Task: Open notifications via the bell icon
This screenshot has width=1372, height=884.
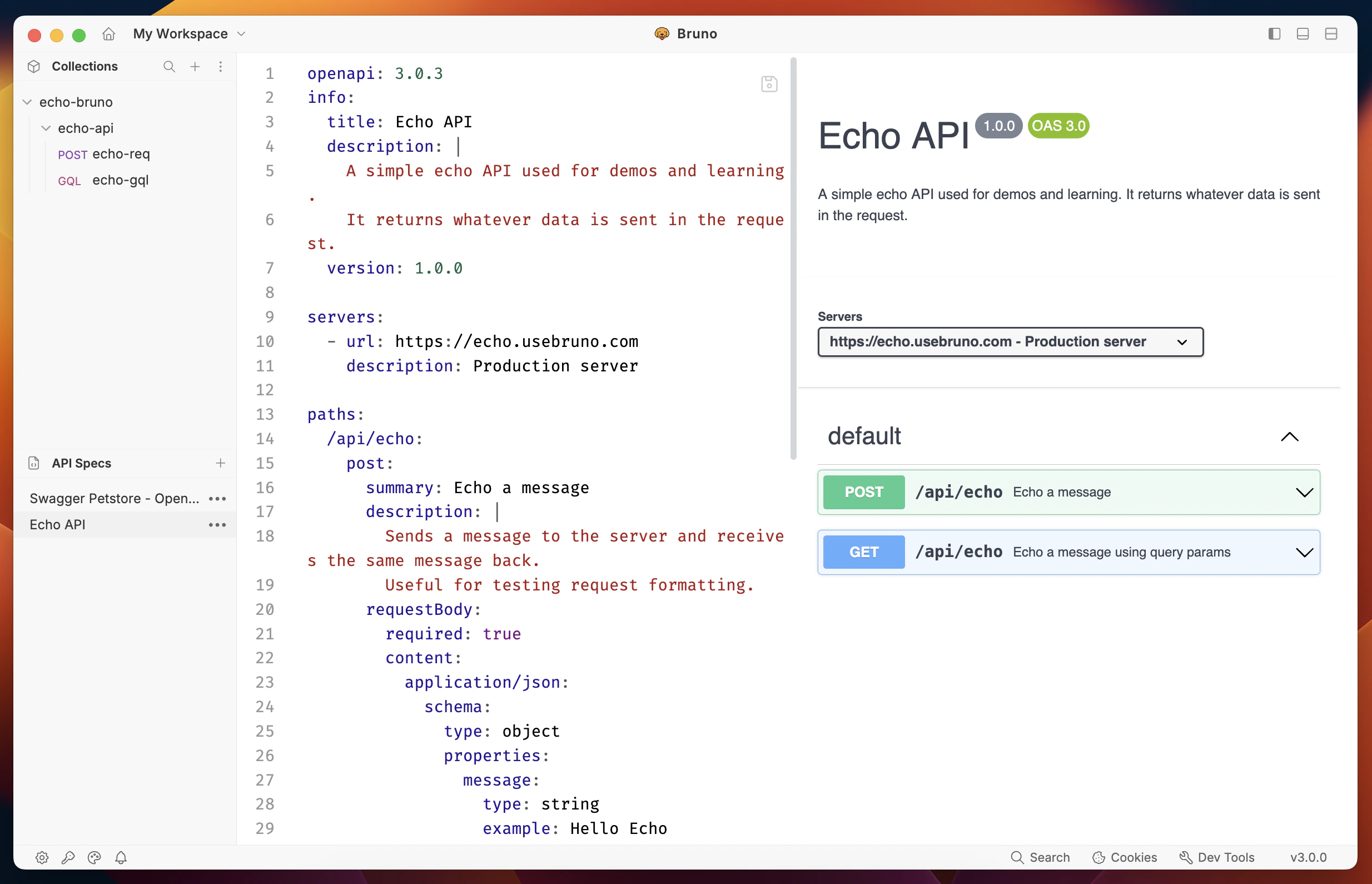Action: (x=121, y=857)
